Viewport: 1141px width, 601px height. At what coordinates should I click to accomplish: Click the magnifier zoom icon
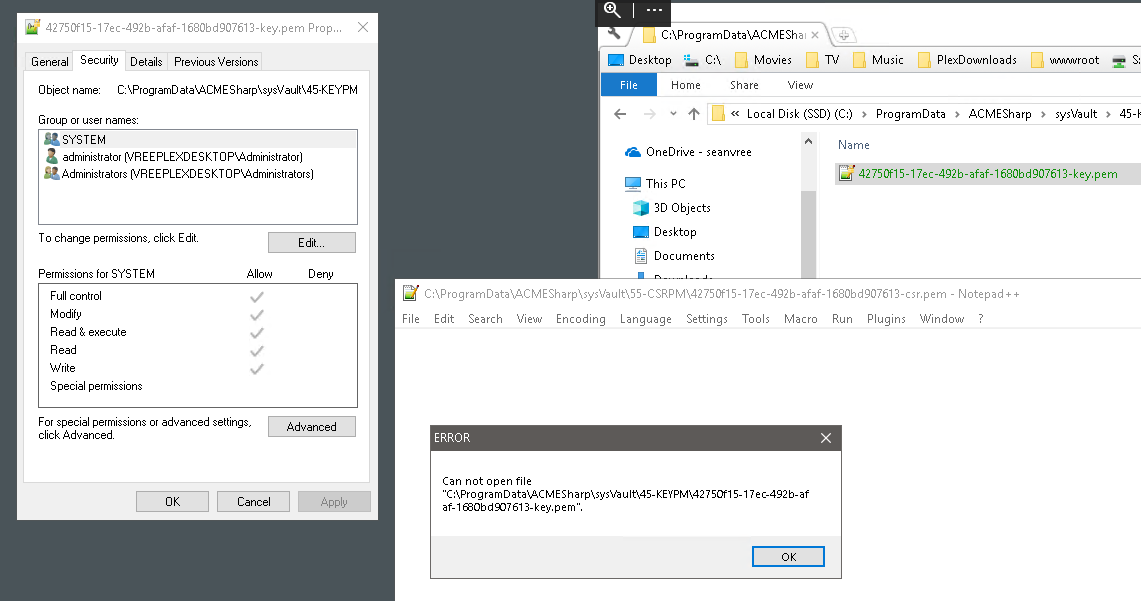613,10
